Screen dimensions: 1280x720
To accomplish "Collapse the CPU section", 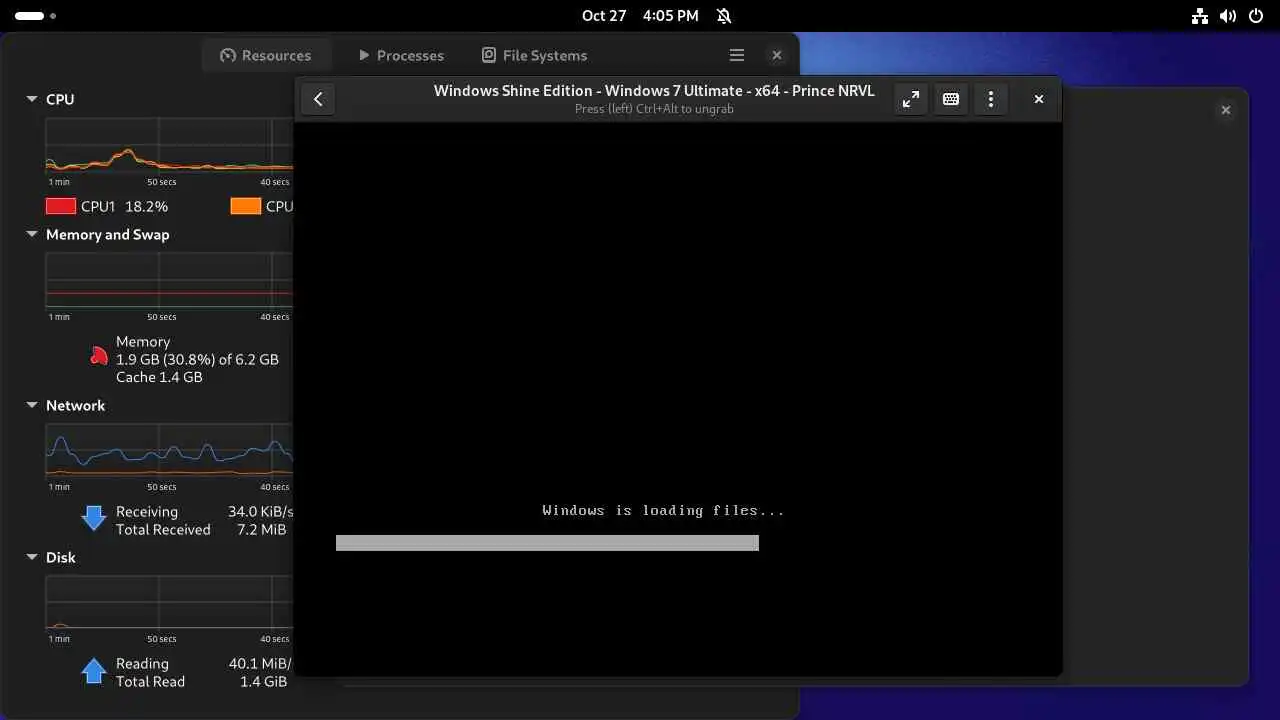I will pyautogui.click(x=32, y=99).
